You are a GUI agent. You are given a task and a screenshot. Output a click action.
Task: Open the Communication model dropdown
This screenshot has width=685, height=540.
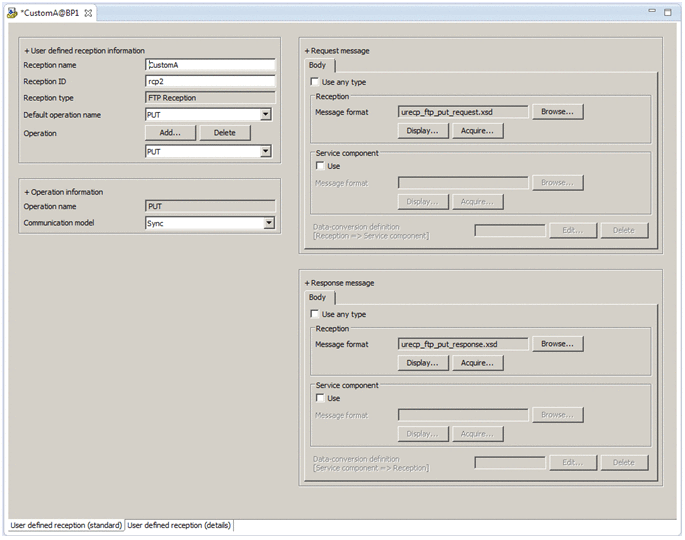click(268, 223)
